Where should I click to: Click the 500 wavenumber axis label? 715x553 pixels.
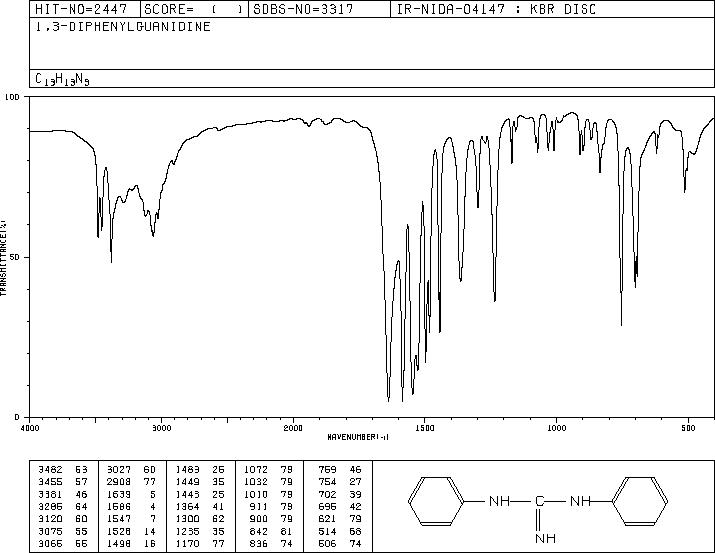689,428
